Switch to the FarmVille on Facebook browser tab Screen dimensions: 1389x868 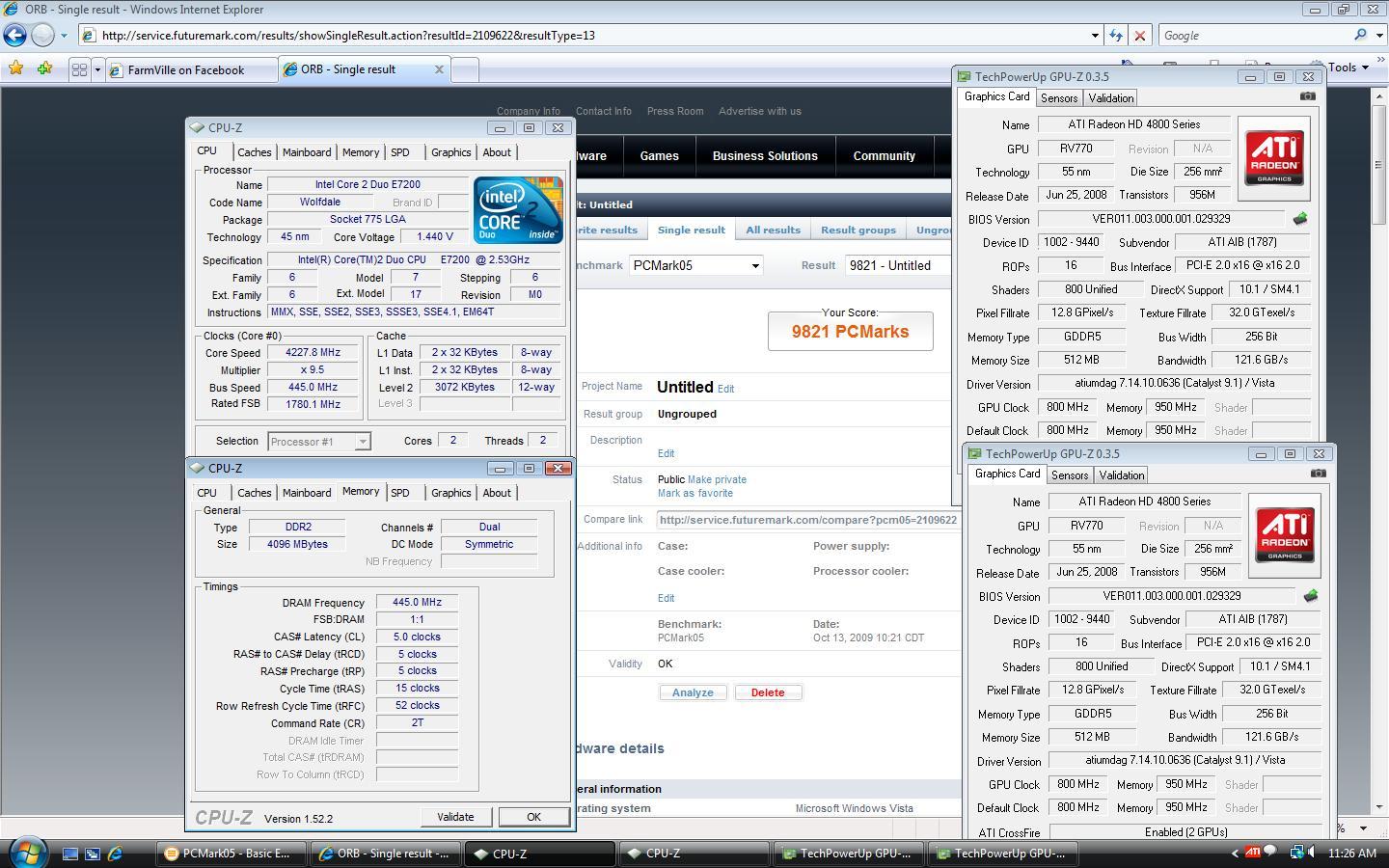coord(190,69)
